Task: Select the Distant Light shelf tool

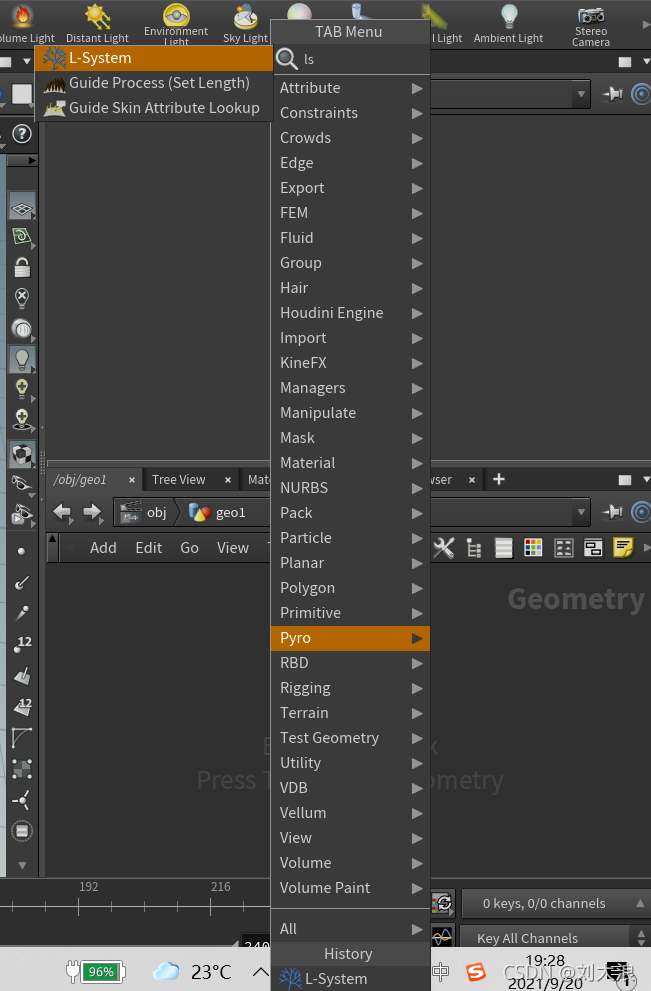Action: point(97,24)
